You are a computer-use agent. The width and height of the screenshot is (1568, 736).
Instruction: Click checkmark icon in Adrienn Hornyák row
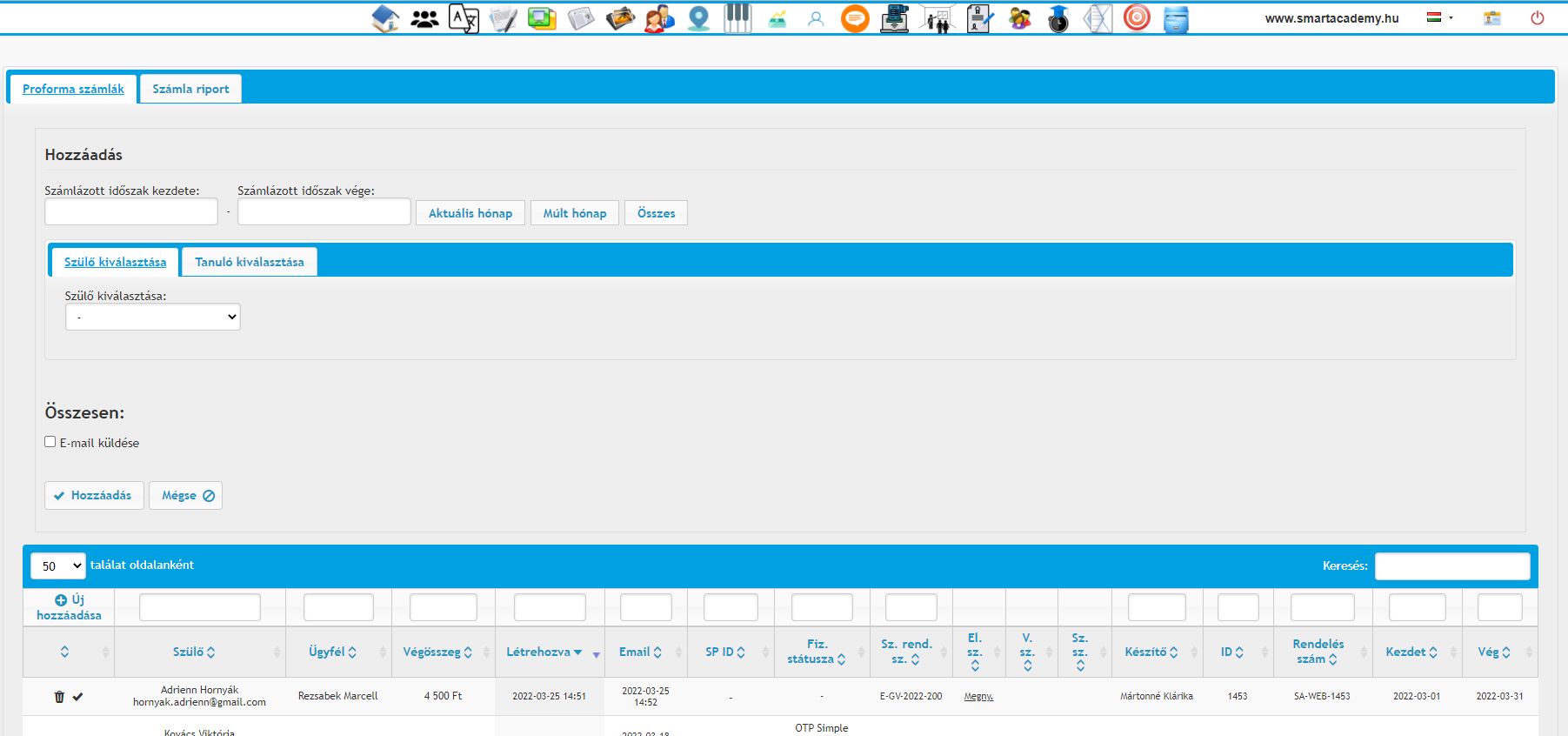[77, 697]
